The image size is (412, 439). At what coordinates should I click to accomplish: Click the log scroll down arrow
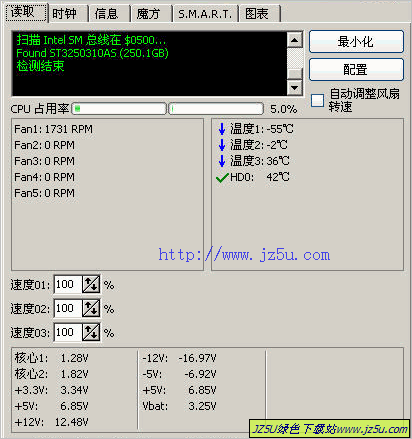(x=295, y=88)
